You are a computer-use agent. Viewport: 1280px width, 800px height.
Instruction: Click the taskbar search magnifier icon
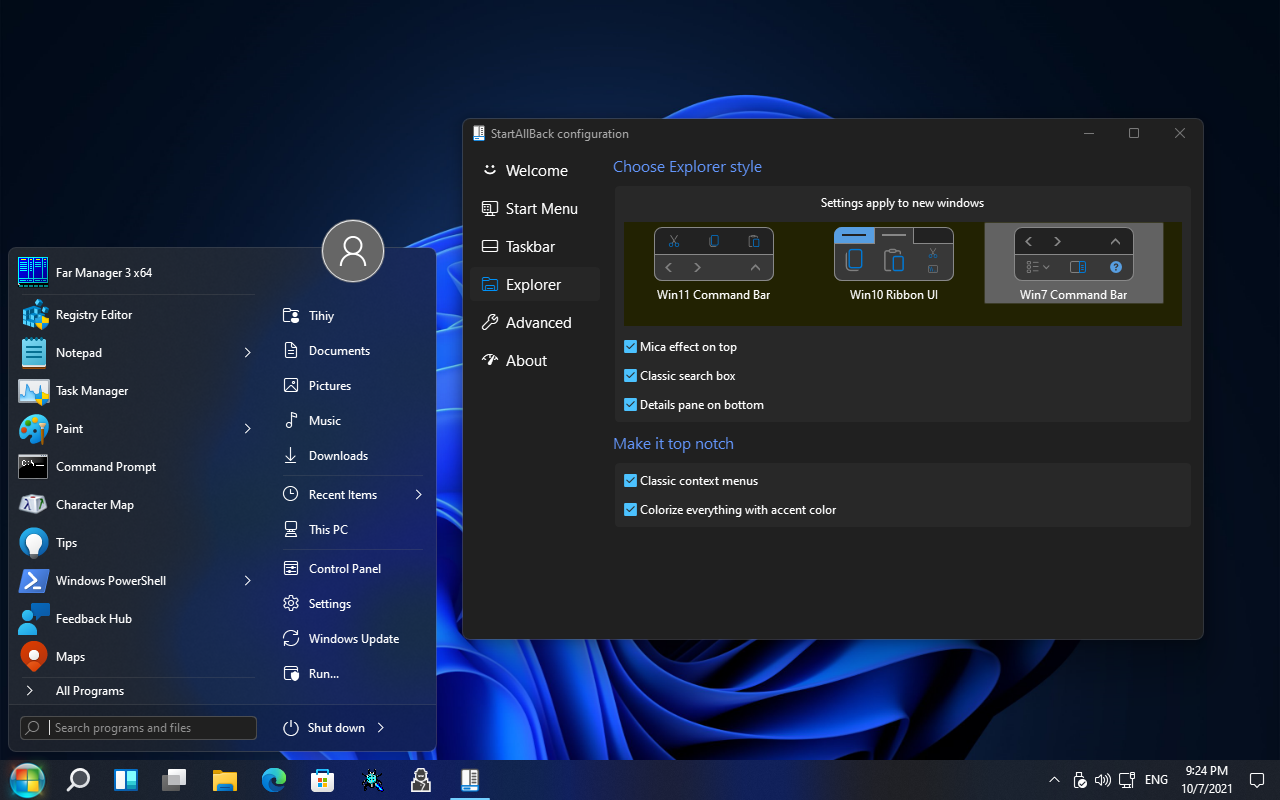click(78, 780)
